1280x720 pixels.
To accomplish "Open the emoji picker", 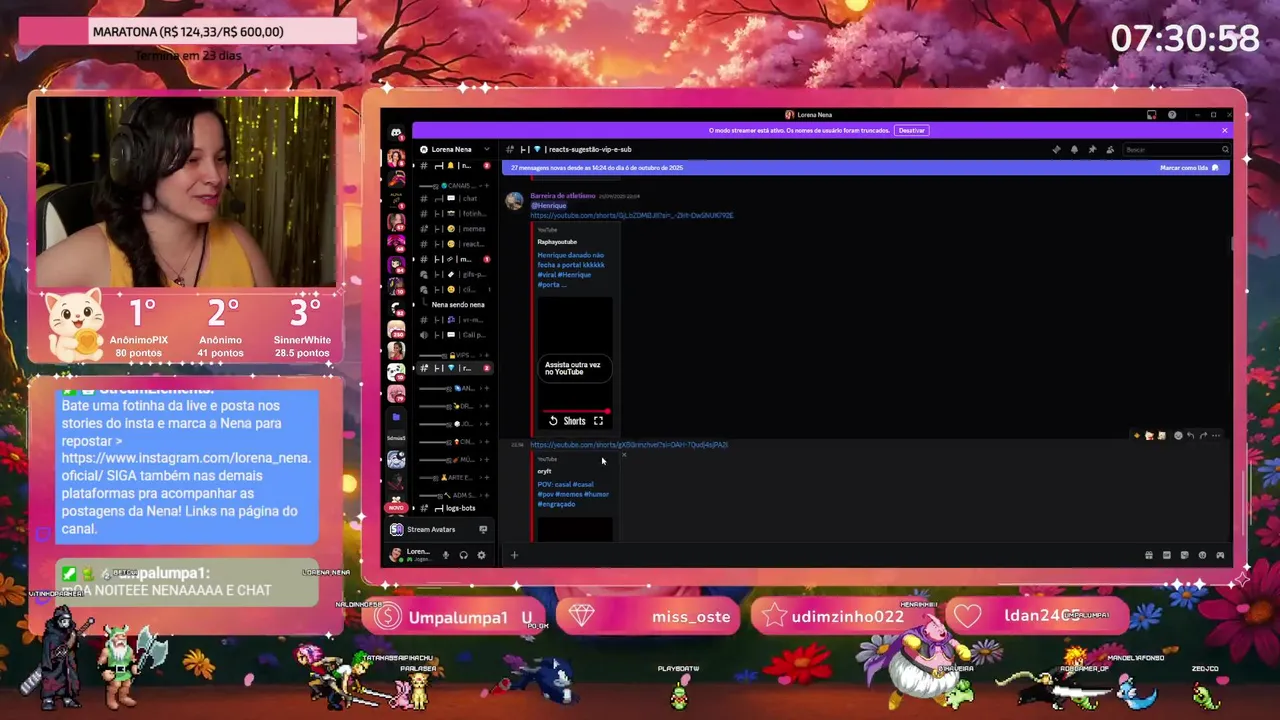I will 1202,555.
